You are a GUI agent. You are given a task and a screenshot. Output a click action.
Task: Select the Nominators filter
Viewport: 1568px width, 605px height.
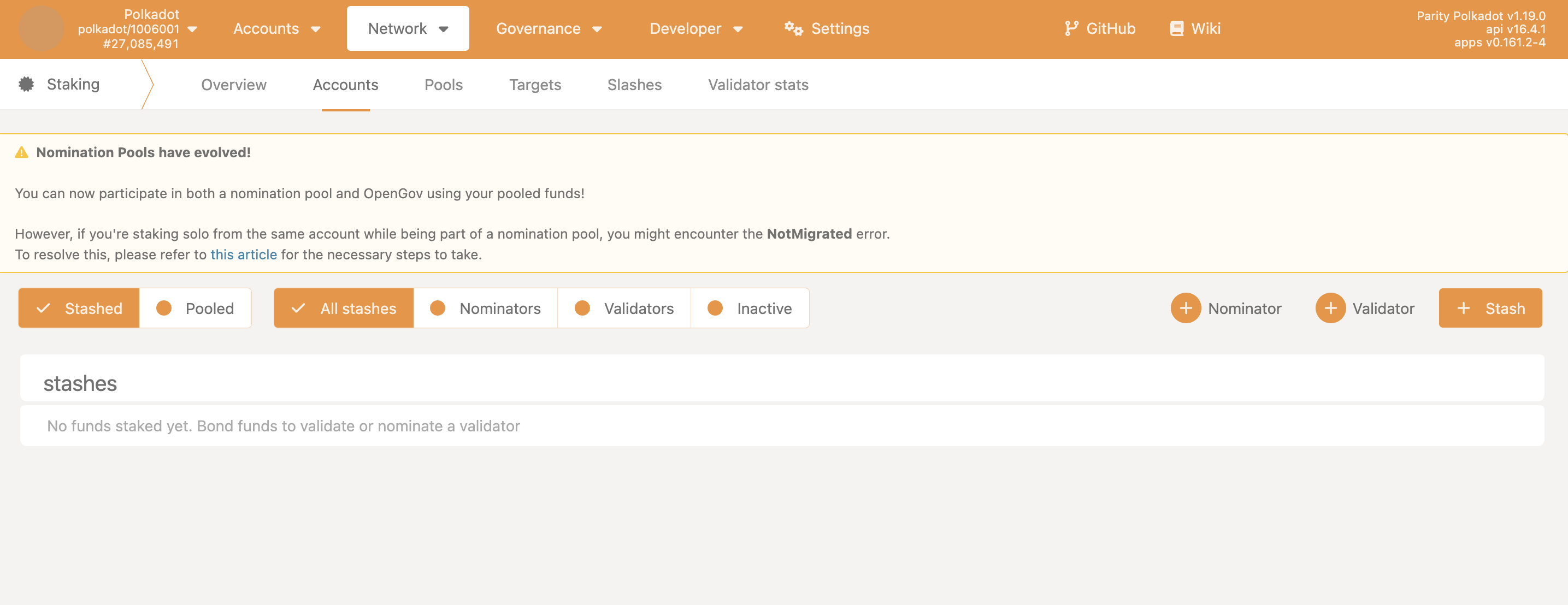[485, 308]
